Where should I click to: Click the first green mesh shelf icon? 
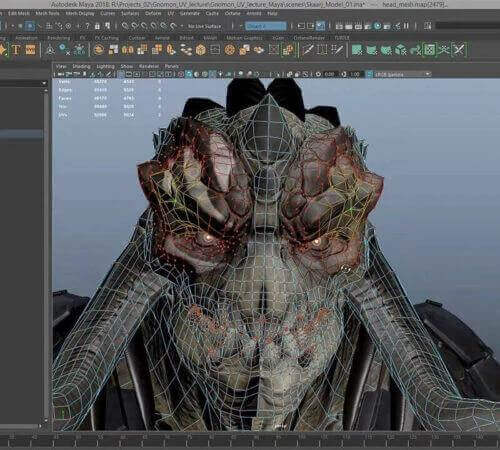click(x=357, y=50)
